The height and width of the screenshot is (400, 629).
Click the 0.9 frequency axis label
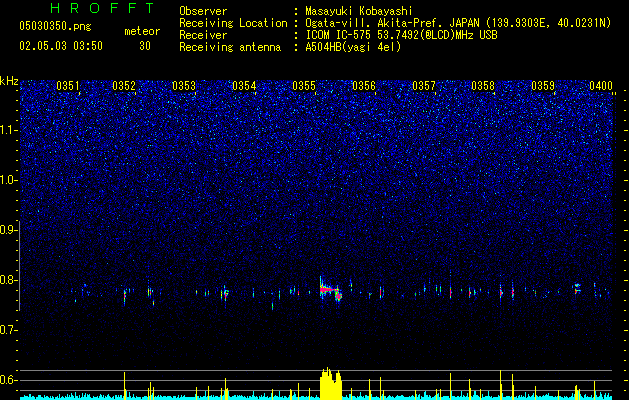pyautogui.click(x=8, y=230)
